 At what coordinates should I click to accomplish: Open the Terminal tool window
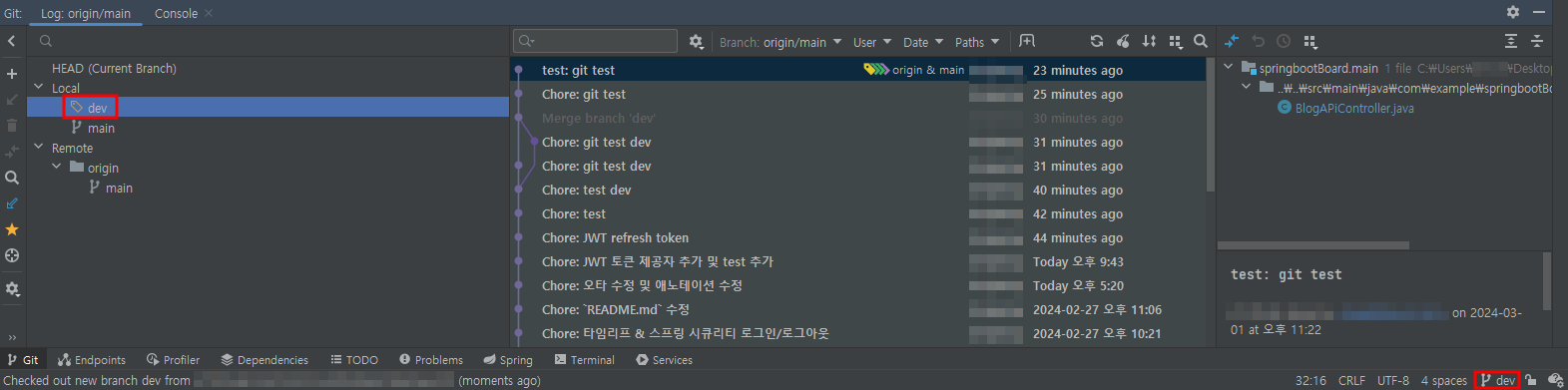coord(585,360)
